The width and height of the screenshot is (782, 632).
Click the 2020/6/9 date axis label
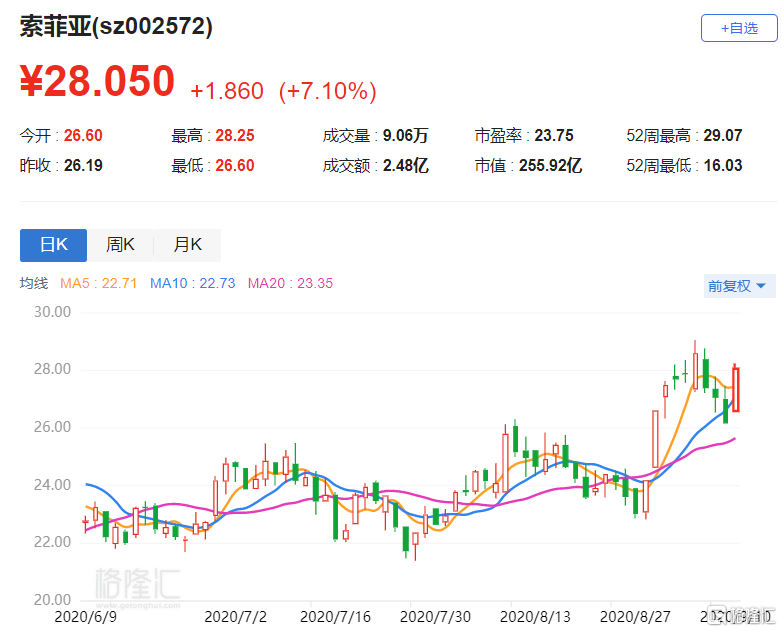85,617
